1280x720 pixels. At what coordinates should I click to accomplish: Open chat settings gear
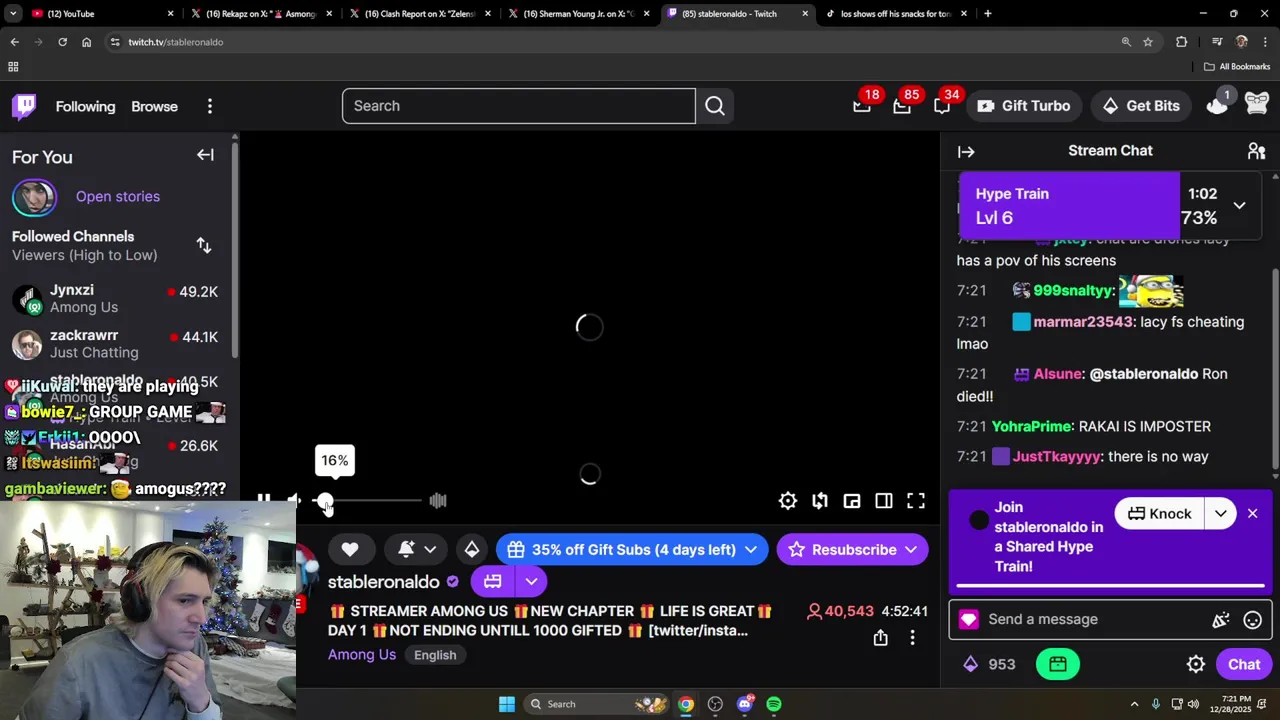coord(1196,665)
